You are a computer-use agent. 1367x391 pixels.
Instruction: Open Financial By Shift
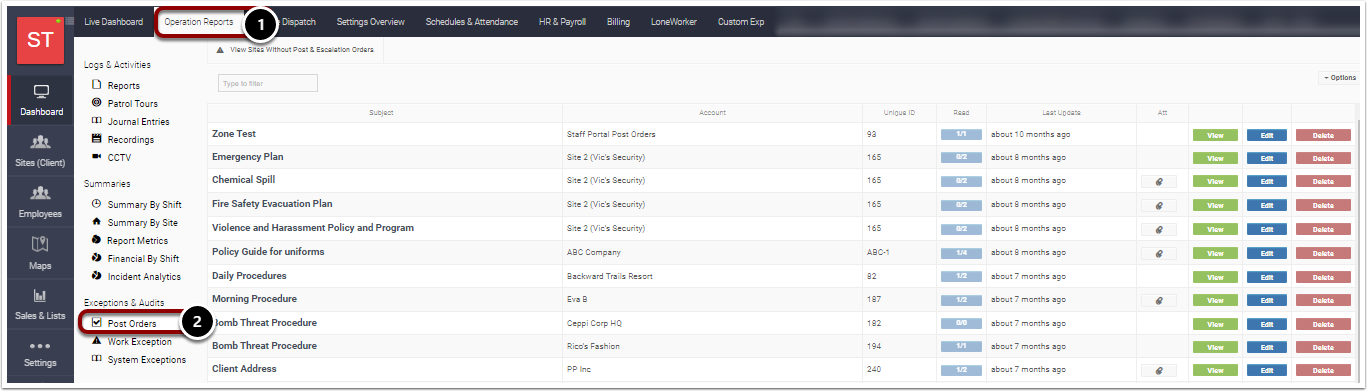point(135,259)
